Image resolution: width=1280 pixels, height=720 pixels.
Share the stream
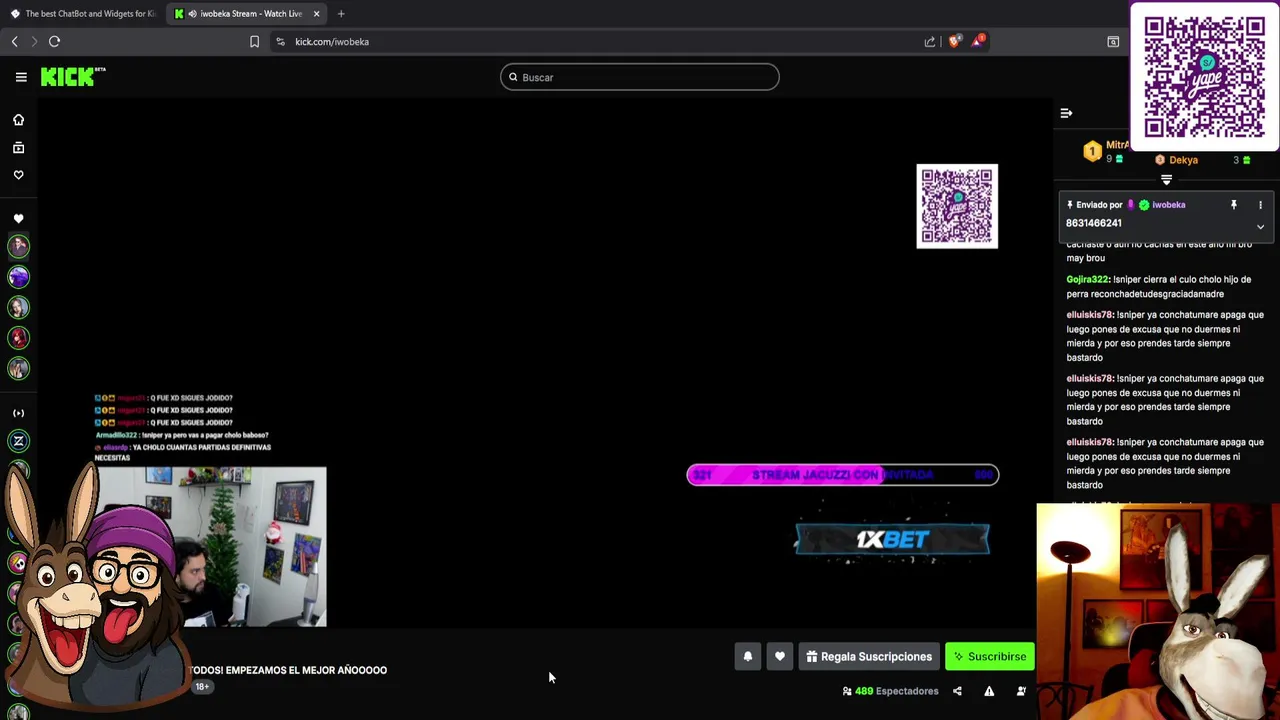point(957,691)
